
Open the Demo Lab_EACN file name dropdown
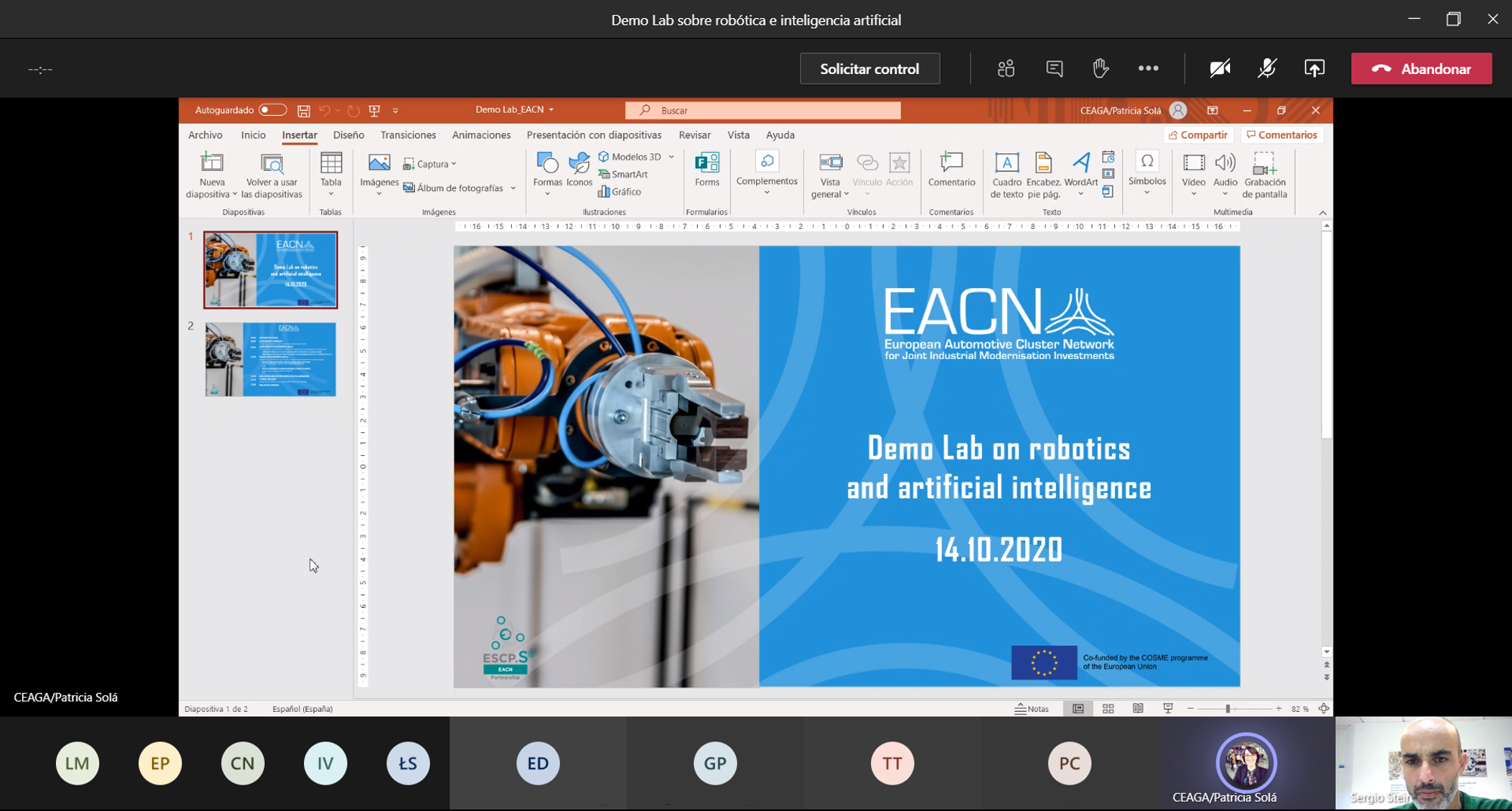pyautogui.click(x=551, y=110)
